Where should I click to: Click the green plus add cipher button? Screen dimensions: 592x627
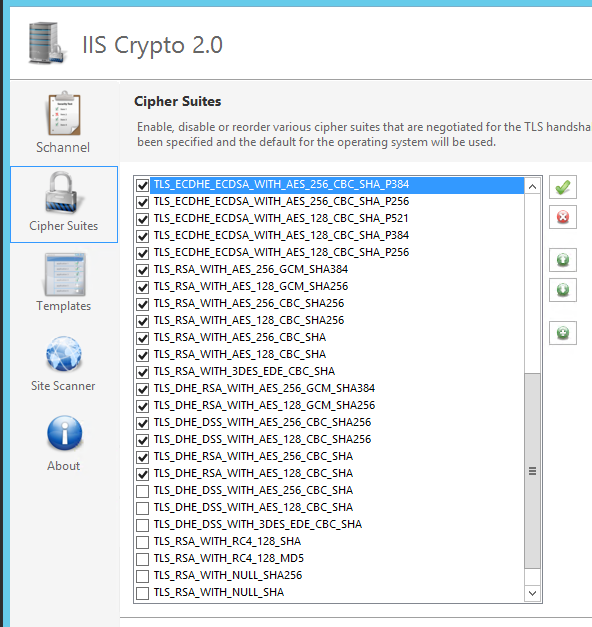[x=563, y=333]
